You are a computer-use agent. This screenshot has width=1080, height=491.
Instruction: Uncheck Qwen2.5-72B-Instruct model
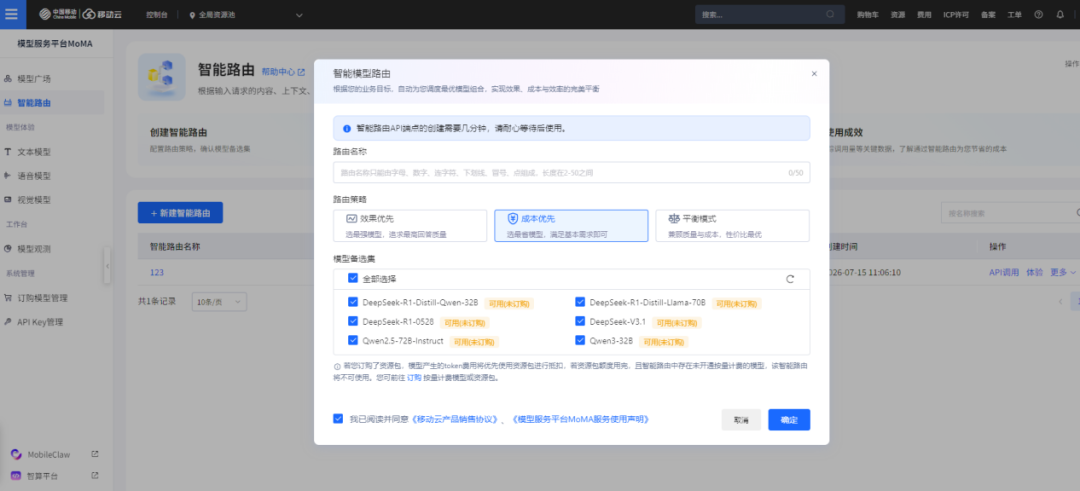353,341
